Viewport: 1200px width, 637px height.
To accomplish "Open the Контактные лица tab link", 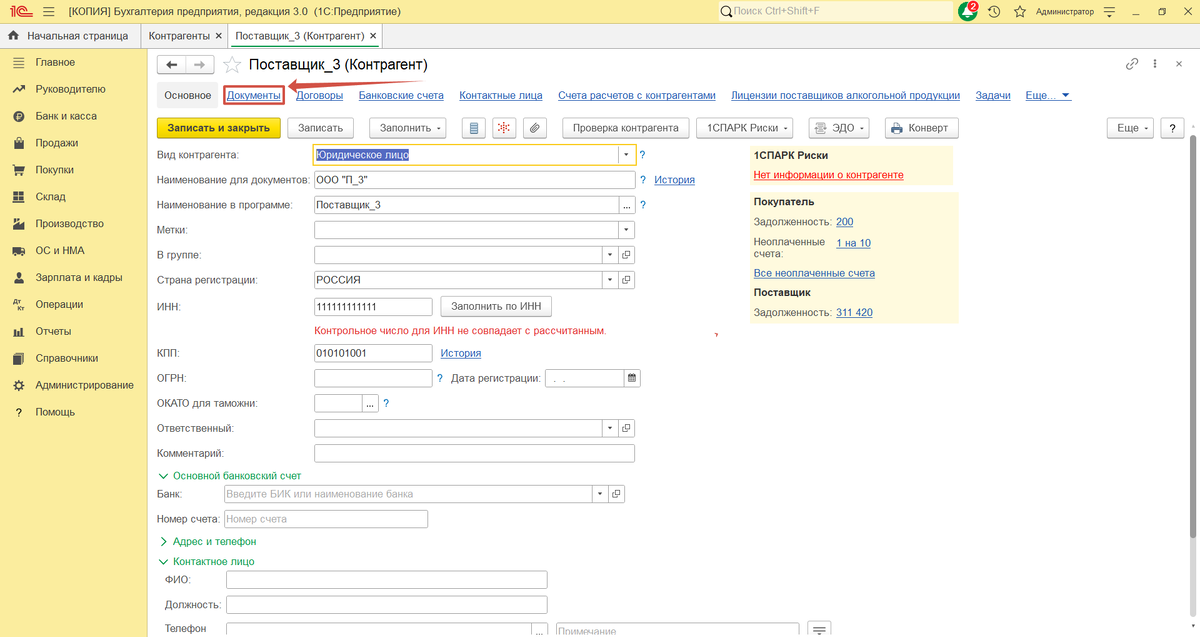I will (x=501, y=96).
